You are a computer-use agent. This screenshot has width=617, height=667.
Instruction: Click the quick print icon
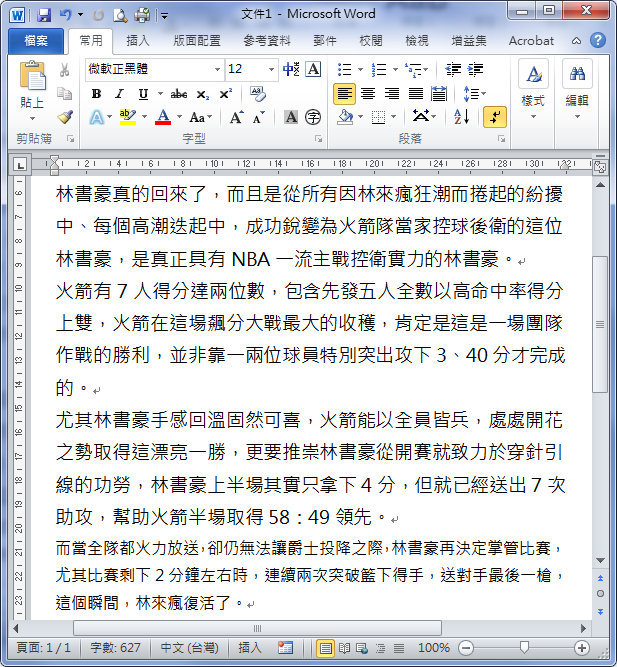[142, 16]
